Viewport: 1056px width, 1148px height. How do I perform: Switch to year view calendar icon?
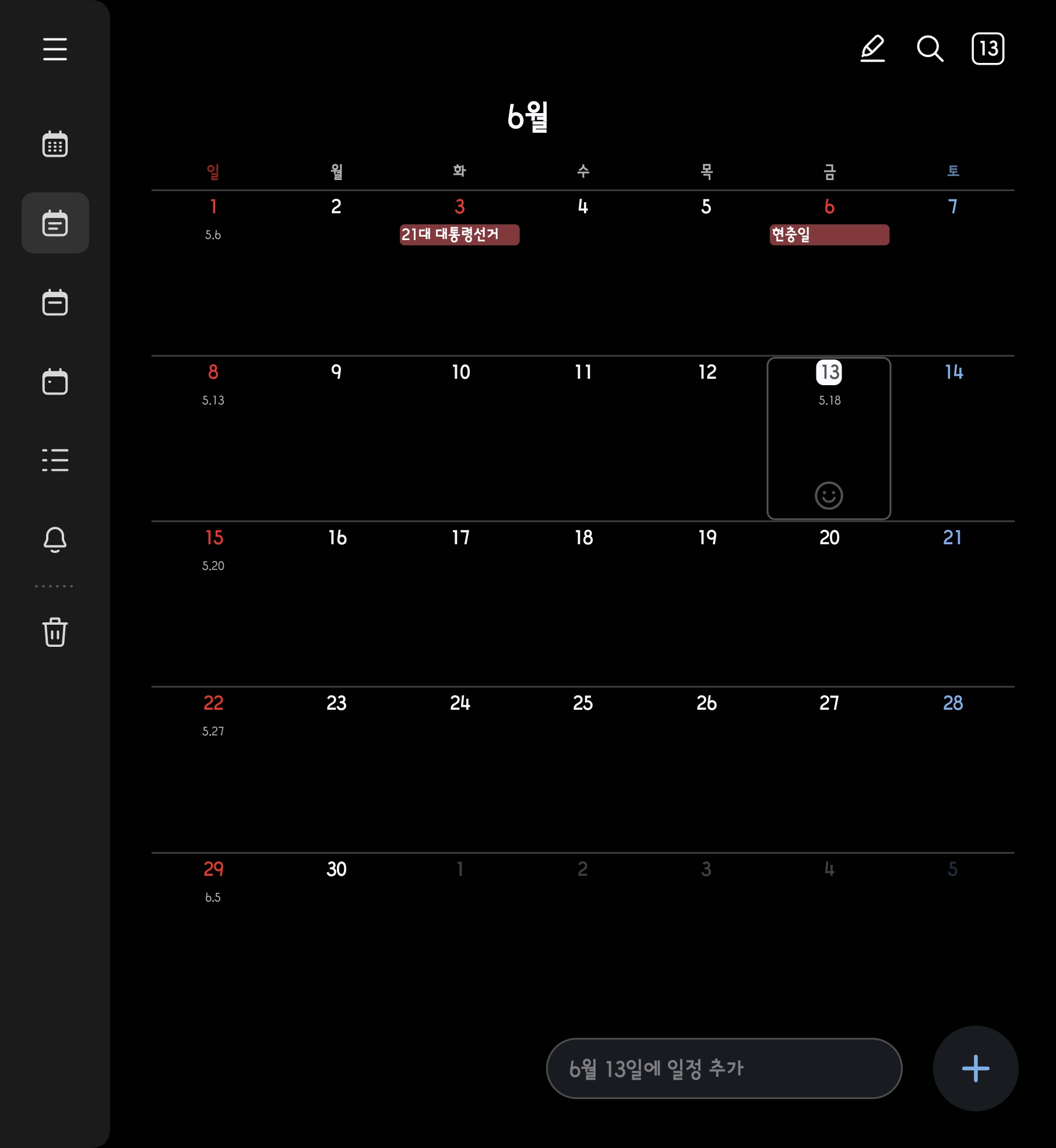[55, 144]
